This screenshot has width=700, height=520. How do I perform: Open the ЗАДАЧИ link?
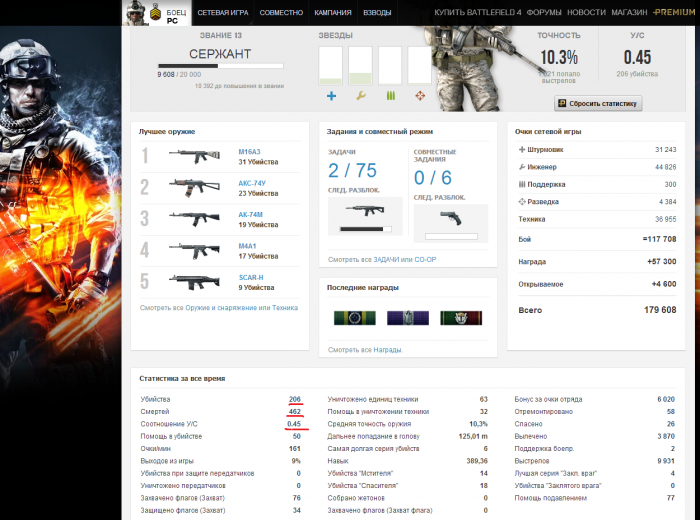386,259
